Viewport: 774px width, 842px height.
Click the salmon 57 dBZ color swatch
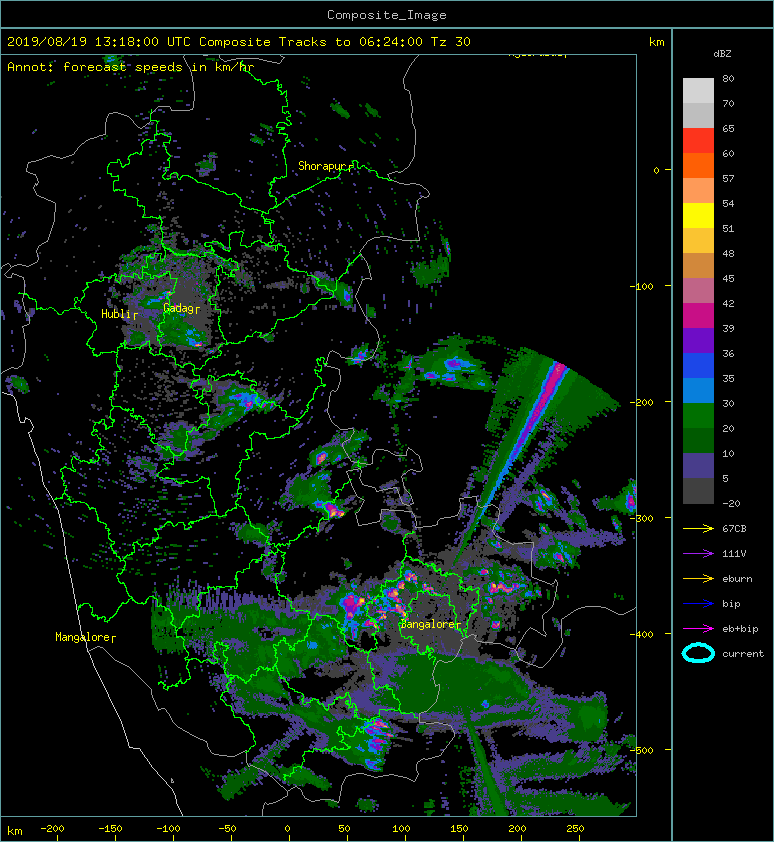(x=698, y=191)
